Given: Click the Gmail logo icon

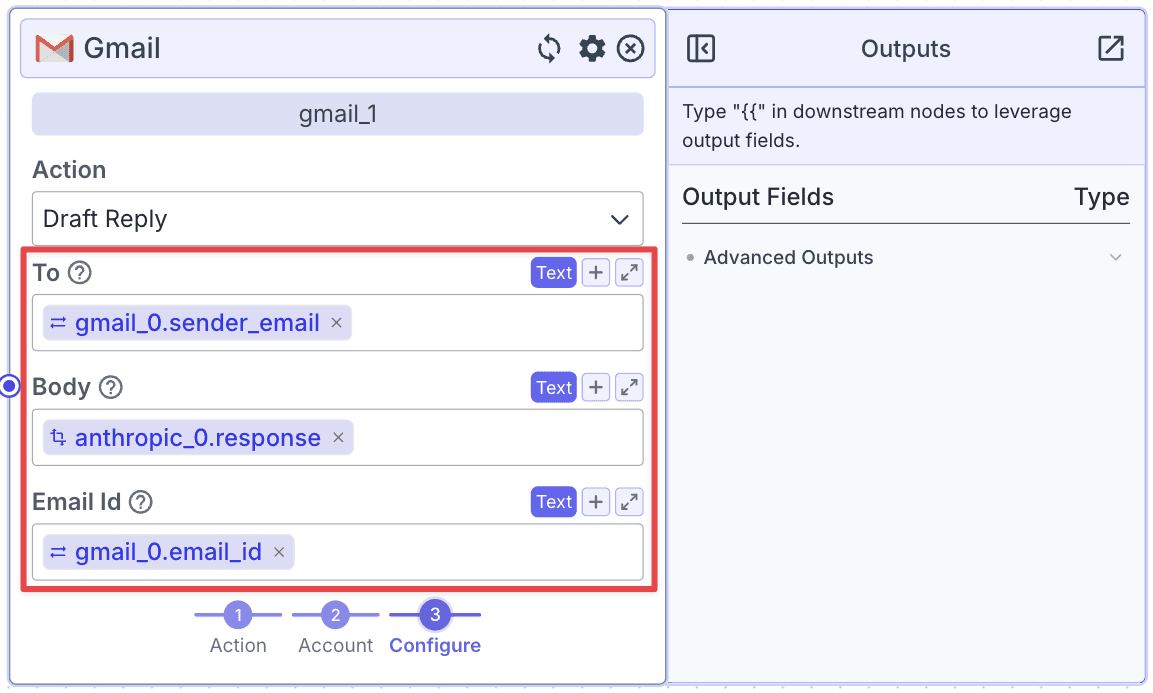Looking at the screenshot, I should pyautogui.click(x=54, y=49).
